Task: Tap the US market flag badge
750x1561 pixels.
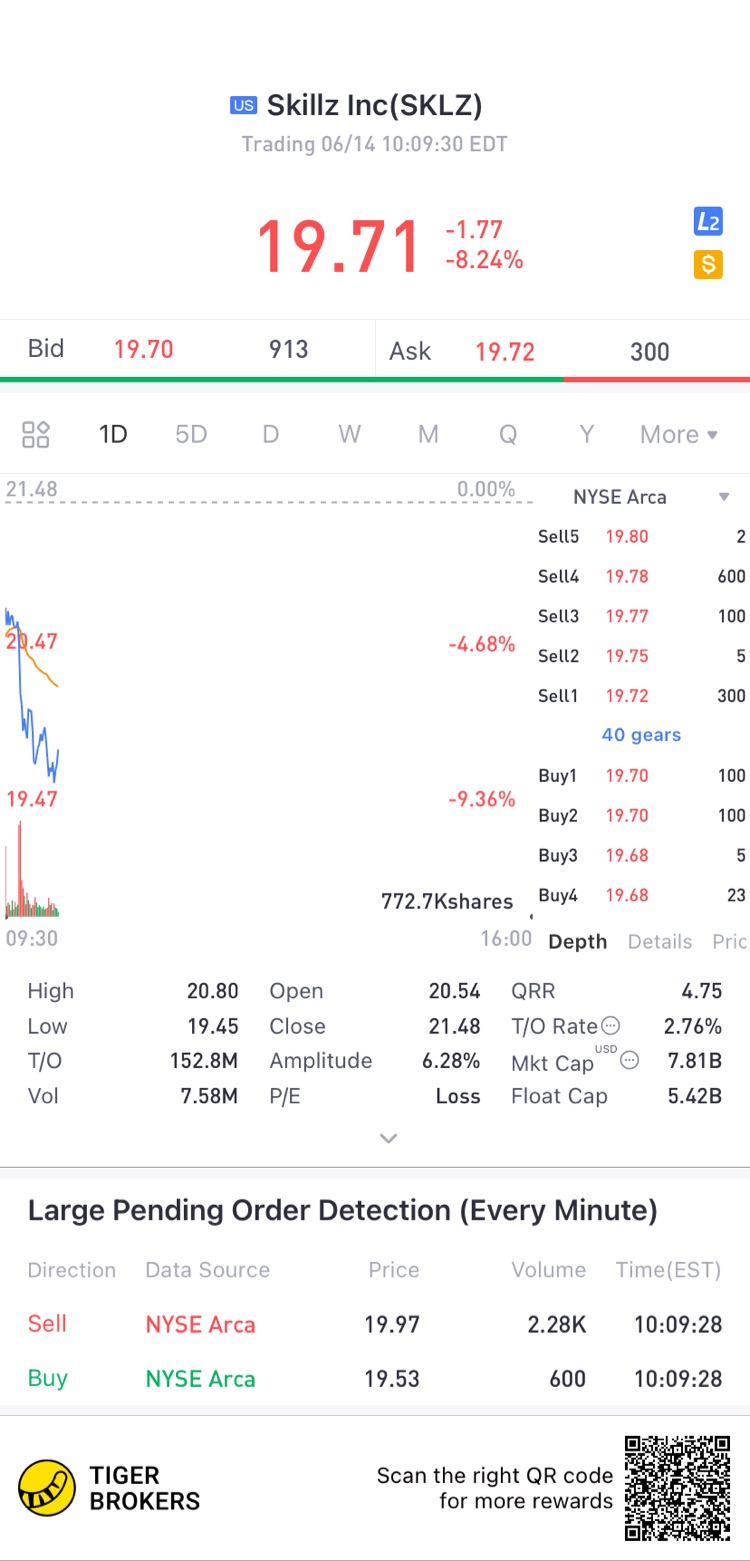Action: pos(243,105)
